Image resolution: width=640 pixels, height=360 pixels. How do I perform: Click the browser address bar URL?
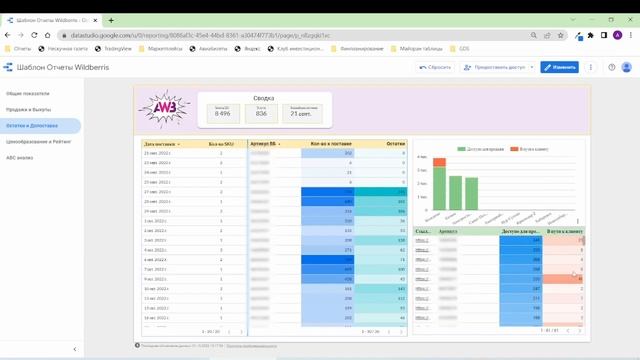(200, 36)
